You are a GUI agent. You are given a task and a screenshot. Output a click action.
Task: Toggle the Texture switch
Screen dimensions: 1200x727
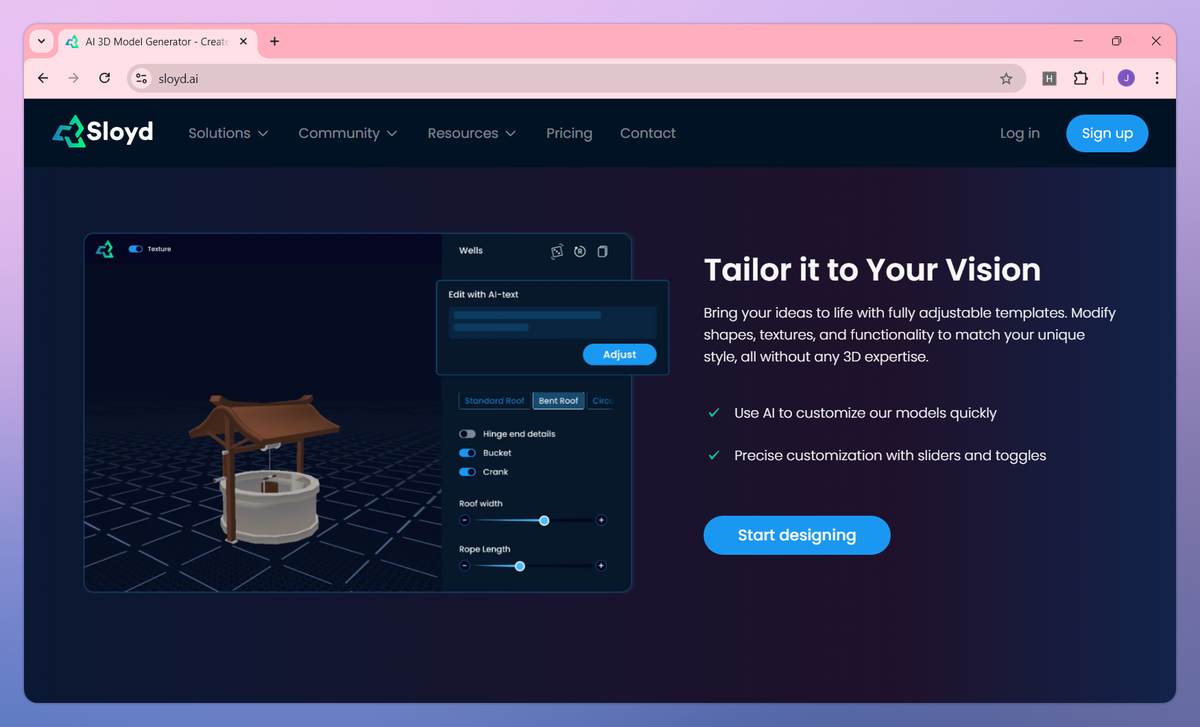pyautogui.click(x=136, y=249)
